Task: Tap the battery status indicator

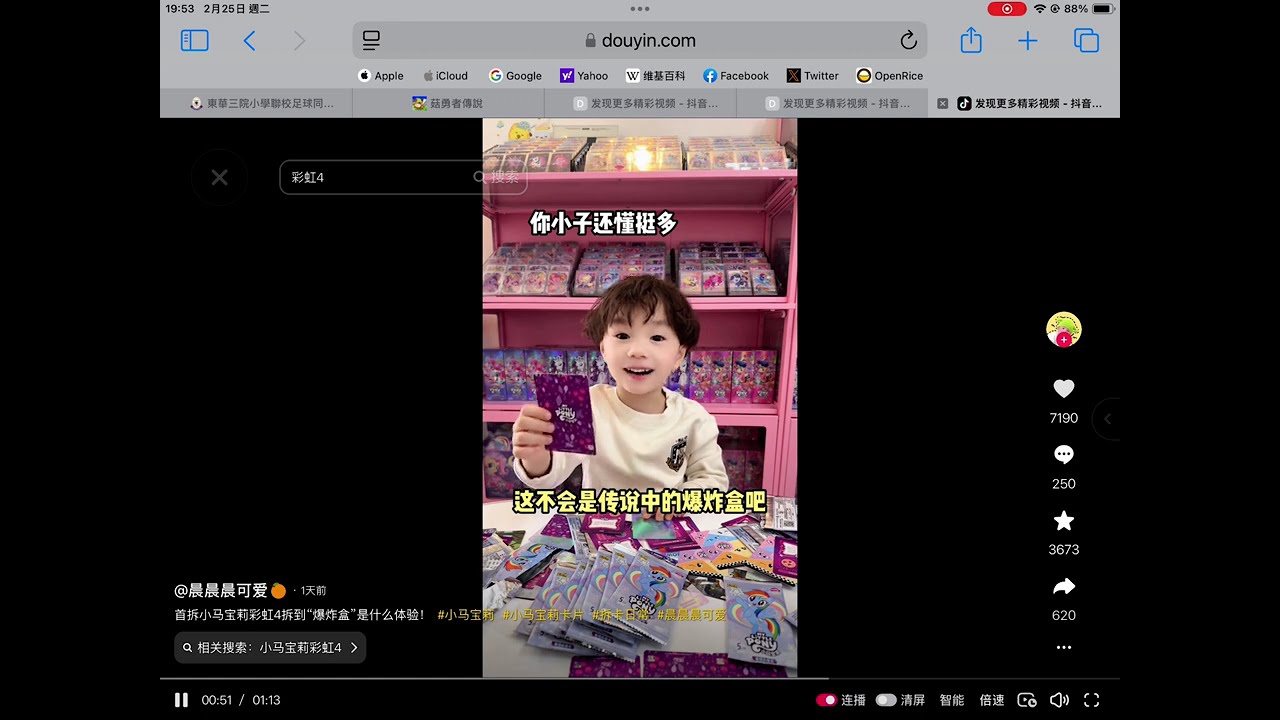Action: click(x=1103, y=9)
